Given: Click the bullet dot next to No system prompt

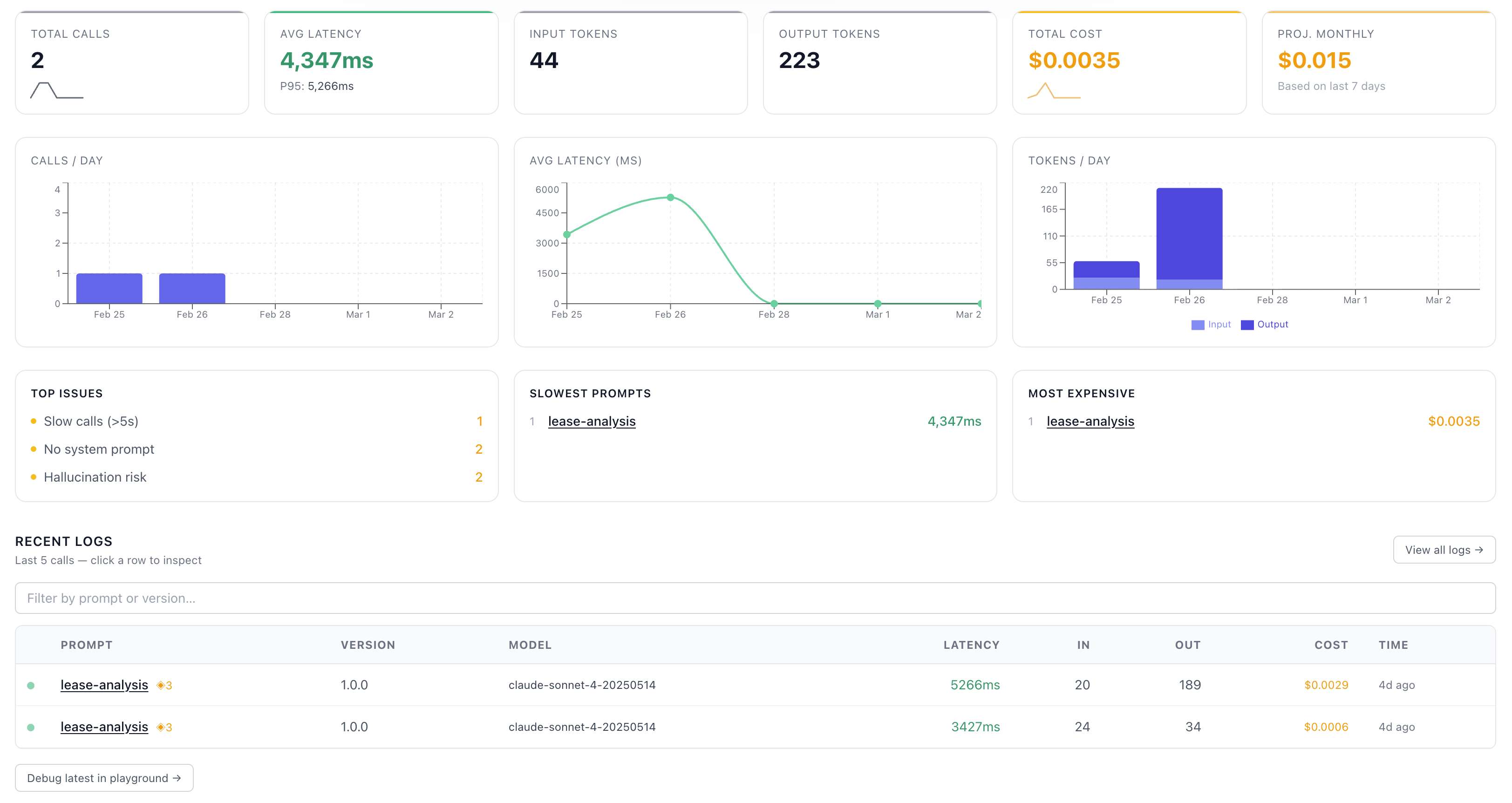Looking at the screenshot, I should 34,449.
